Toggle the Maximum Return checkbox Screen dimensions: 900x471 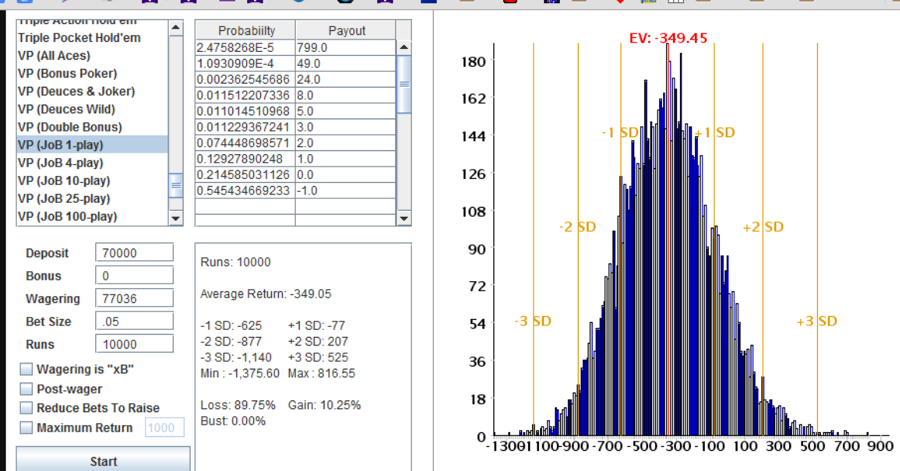pyautogui.click(x=26, y=427)
